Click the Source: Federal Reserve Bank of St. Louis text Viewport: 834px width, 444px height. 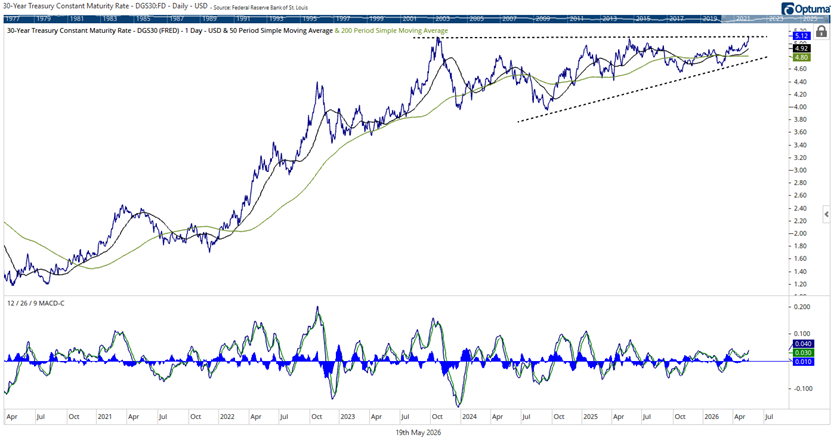tap(261, 7)
